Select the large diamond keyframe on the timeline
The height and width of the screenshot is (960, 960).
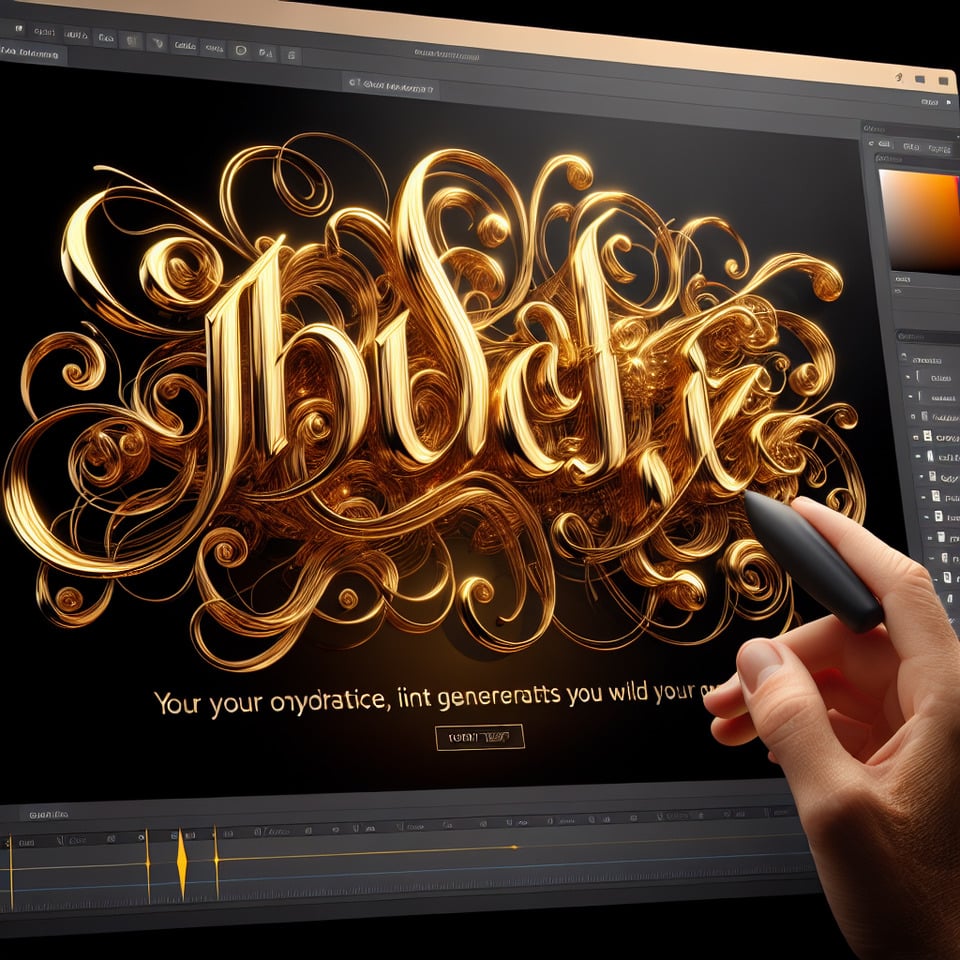coord(181,863)
